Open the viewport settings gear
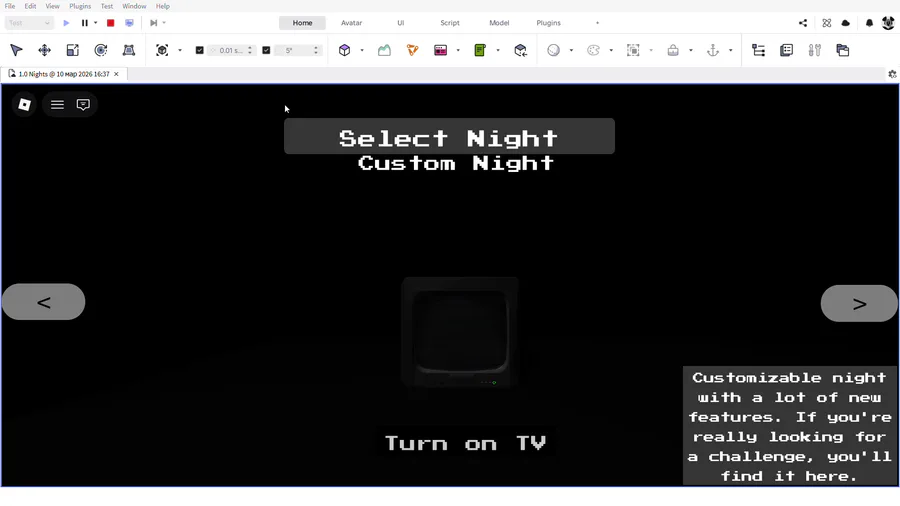Screen dimensions: 900x506 tap(892, 74)
